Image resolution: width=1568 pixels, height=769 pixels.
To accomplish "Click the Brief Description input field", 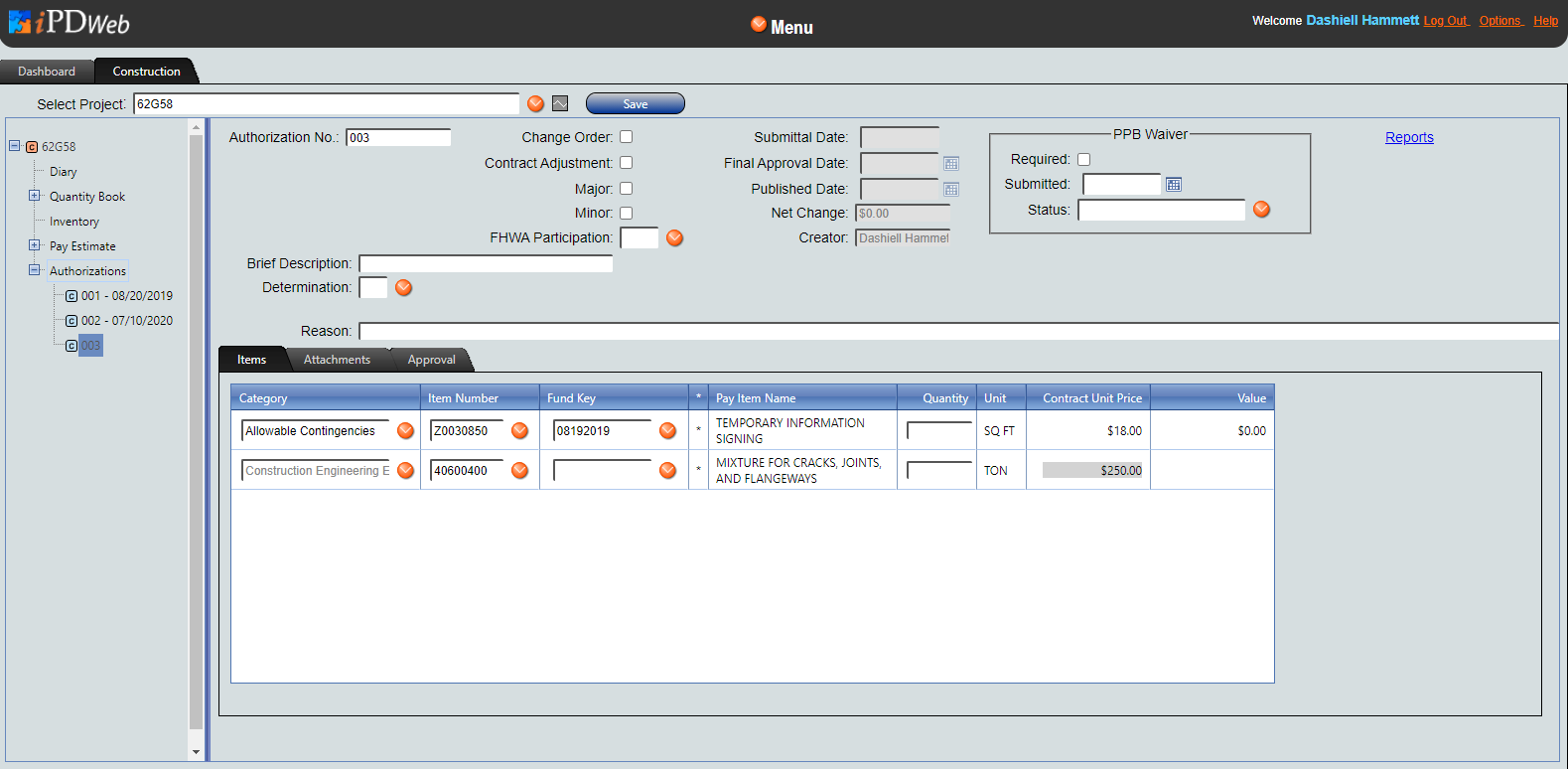I will 486,263.
